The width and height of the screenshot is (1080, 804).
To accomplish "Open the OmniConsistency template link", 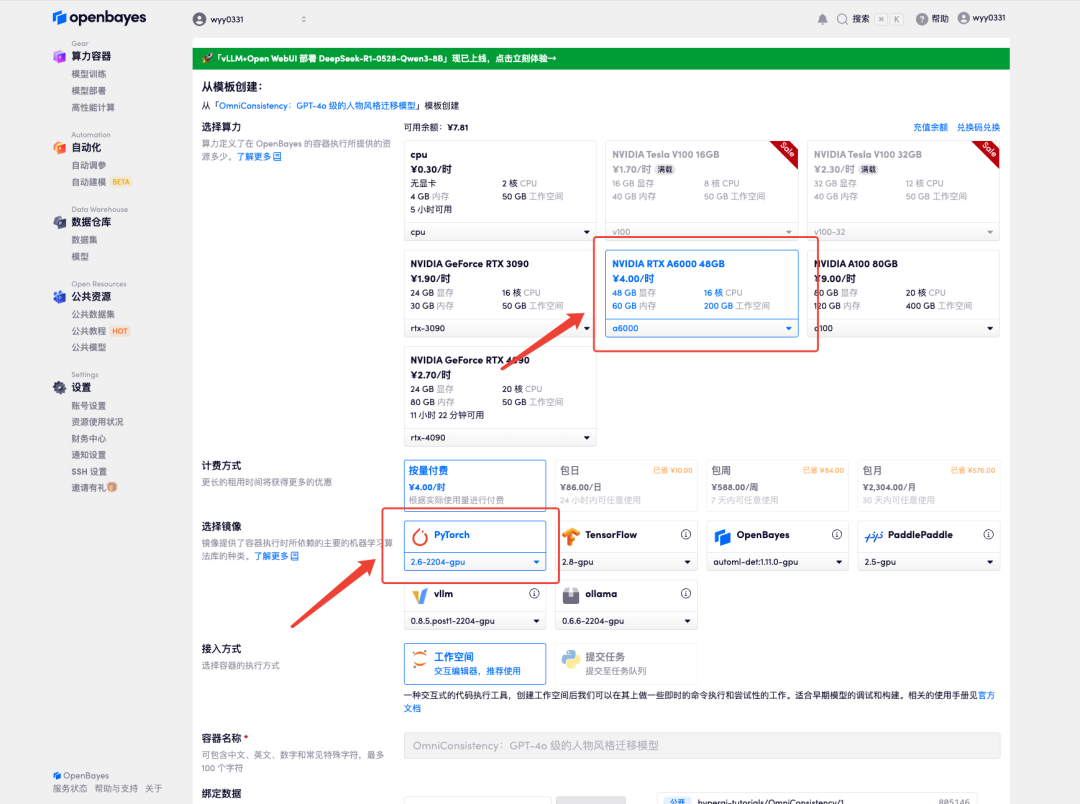I will point(318,105).
